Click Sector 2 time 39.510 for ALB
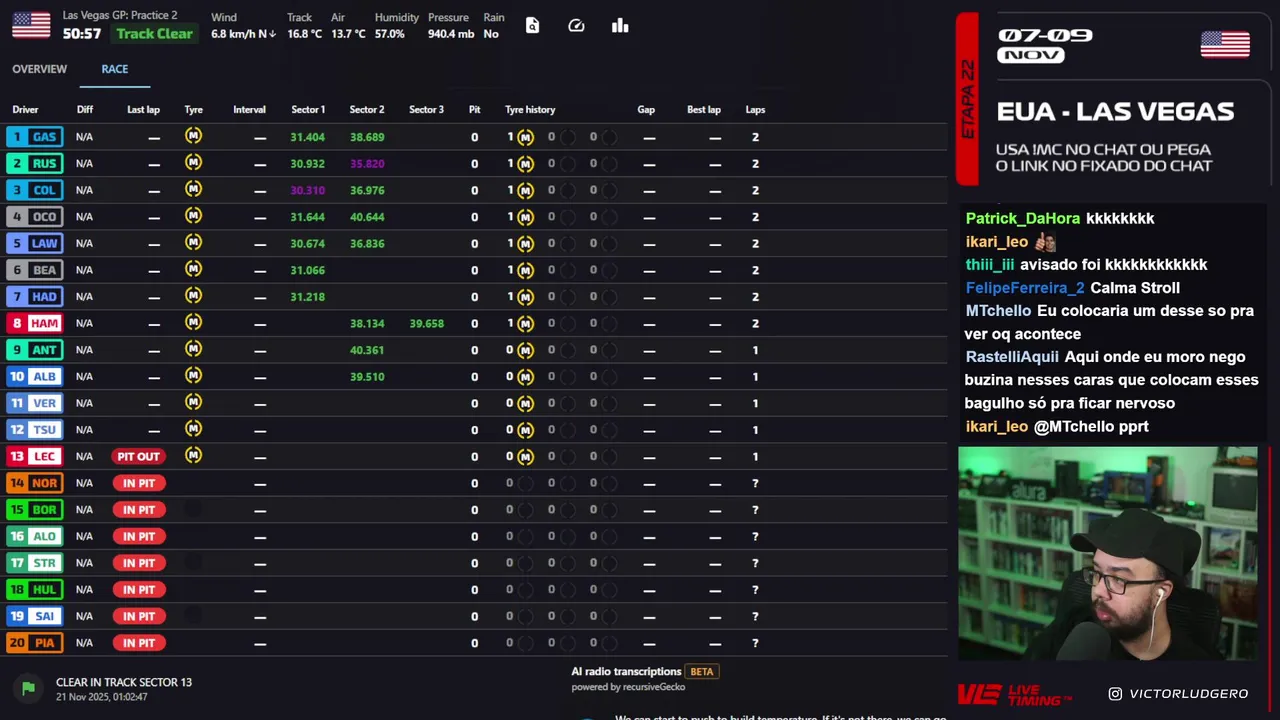The image size is (1280, 720). click(x=367, y=376)
